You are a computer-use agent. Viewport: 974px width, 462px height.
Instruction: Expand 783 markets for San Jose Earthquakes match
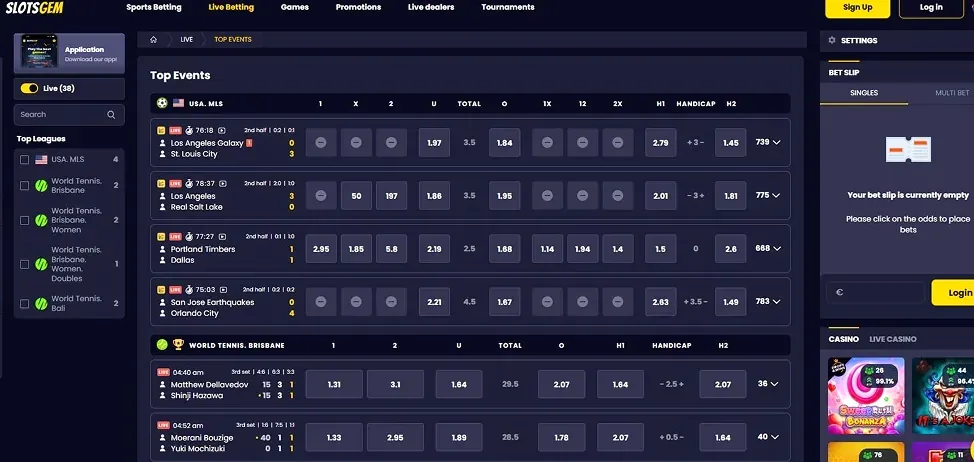(x=768, y=301)
